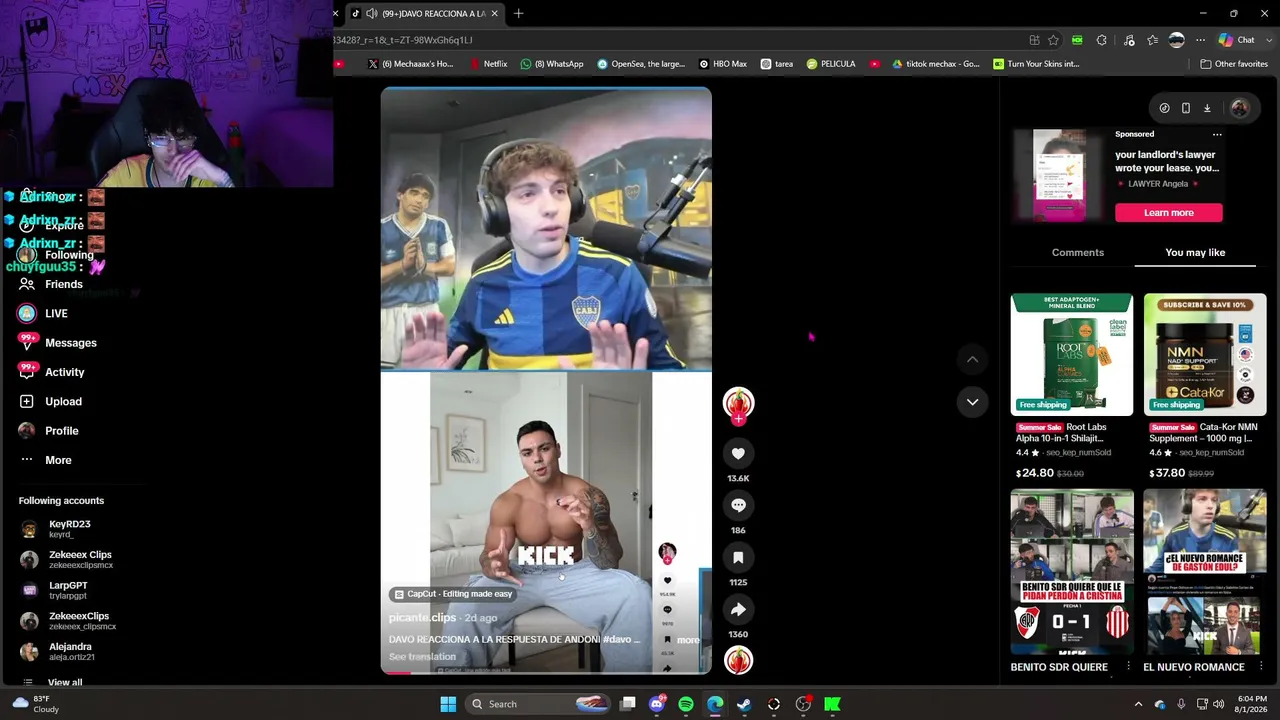
Task: Share the video with the arrow icon
Action: (738, 610)
